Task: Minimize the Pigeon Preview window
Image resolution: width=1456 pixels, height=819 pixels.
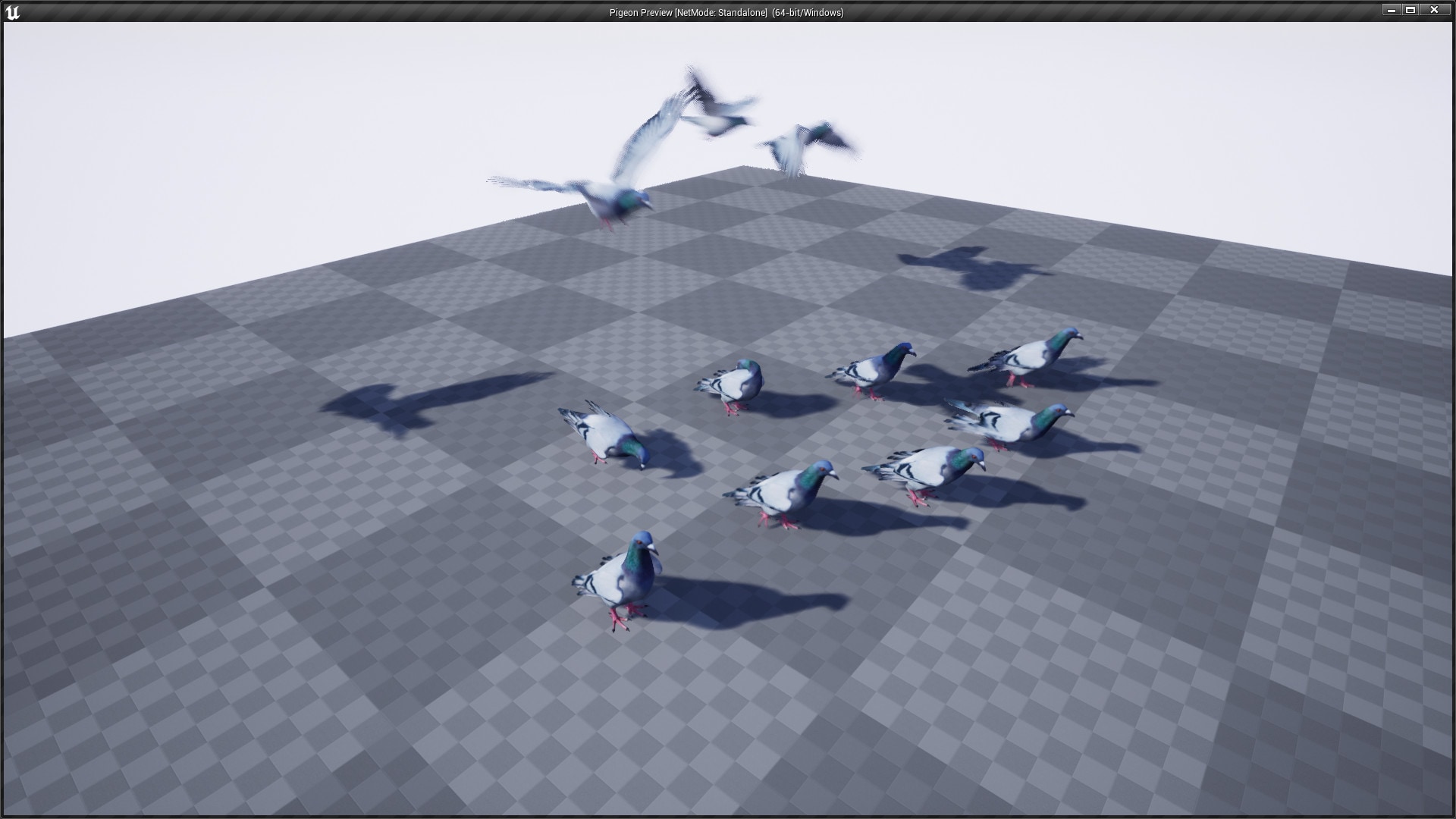Action: (1392, 10)
